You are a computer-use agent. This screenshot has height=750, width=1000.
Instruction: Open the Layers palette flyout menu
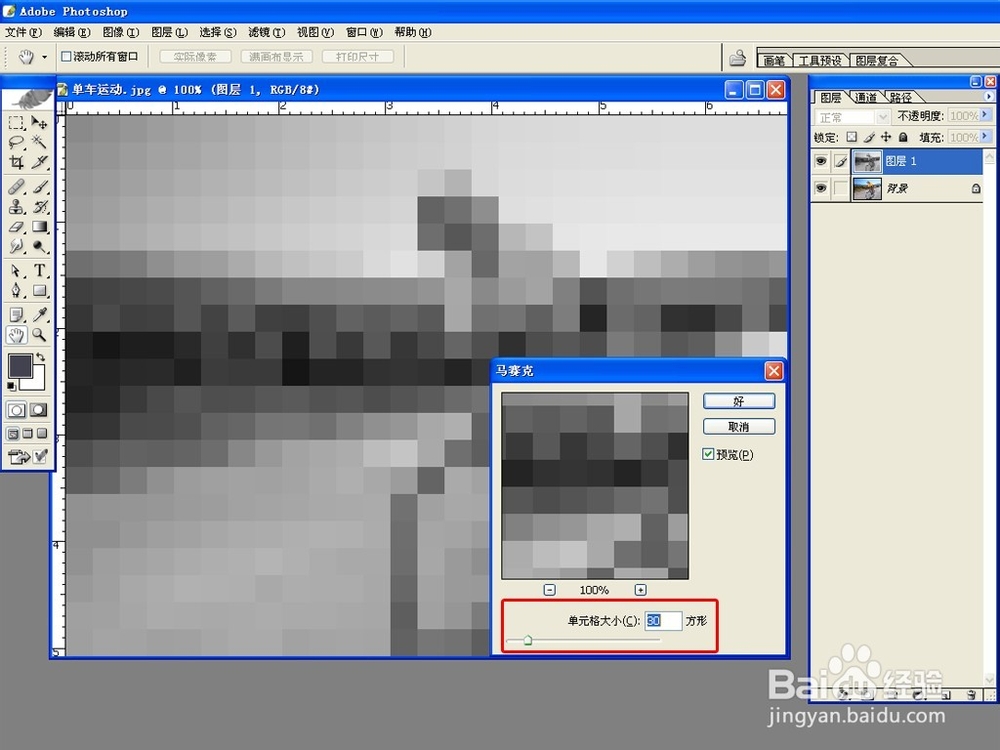[x=989, y=96]
